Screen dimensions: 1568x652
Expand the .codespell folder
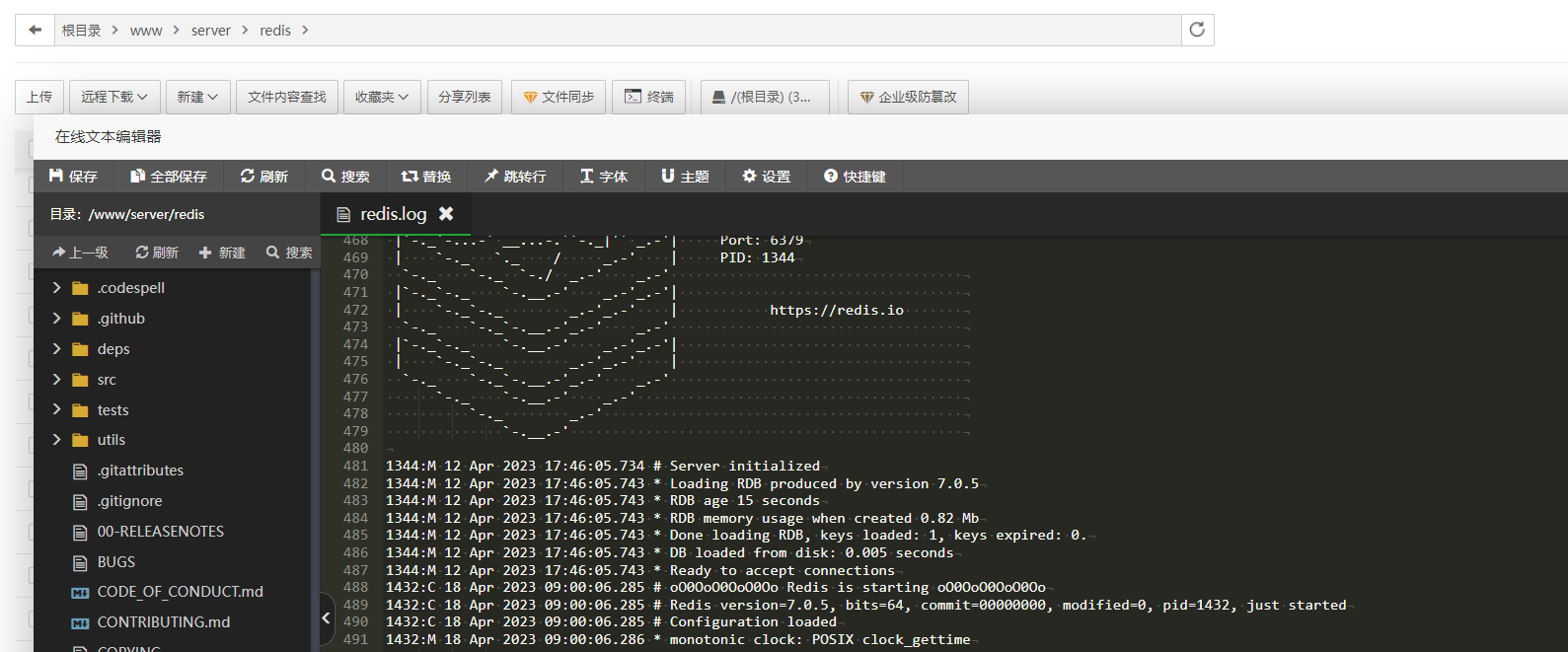tap(56, 288)
